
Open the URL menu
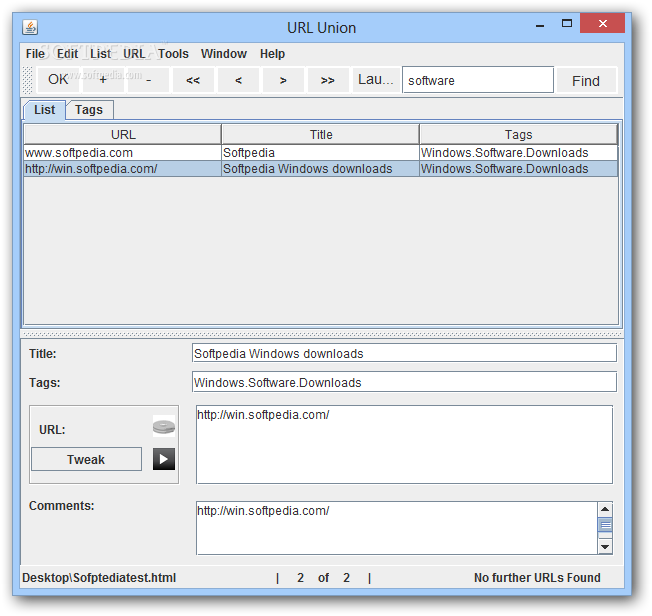tap(134, 54)
